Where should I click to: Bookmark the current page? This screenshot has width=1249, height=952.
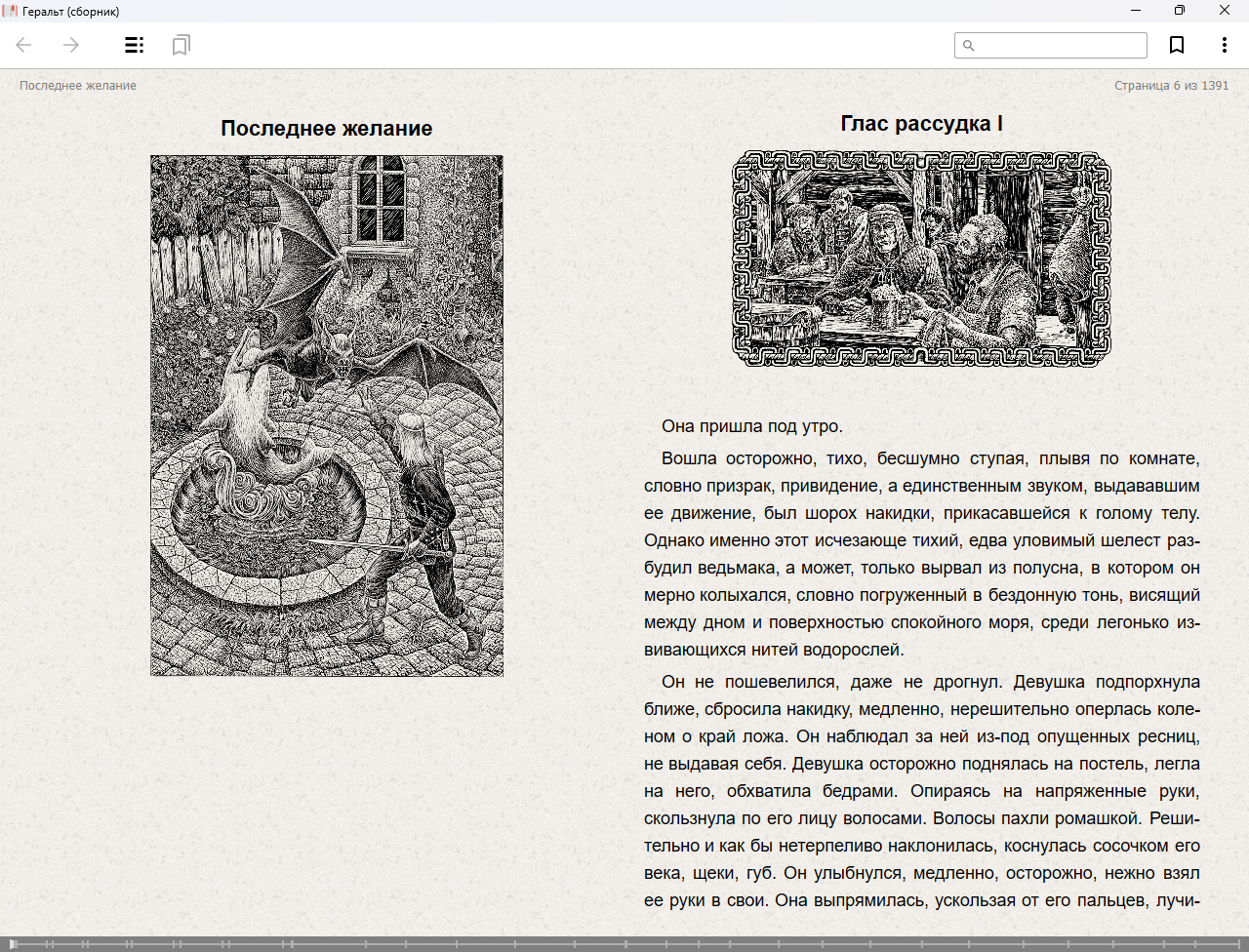point(1177,45)
